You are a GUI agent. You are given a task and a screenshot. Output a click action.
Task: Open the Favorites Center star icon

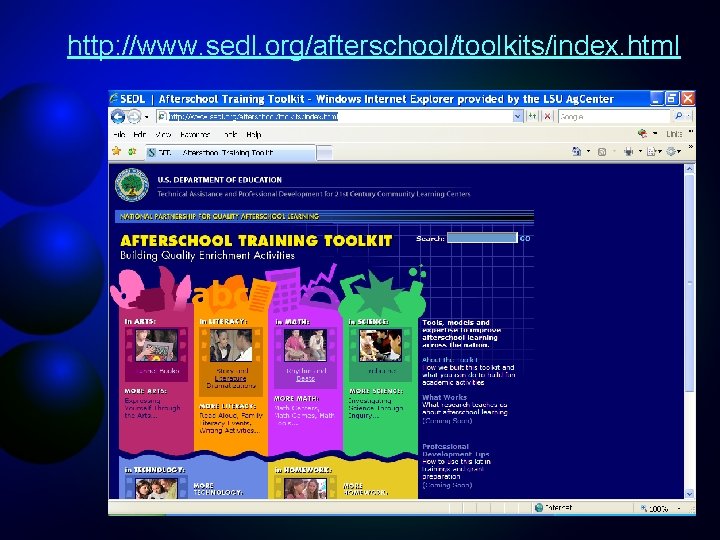click(117, 151)
